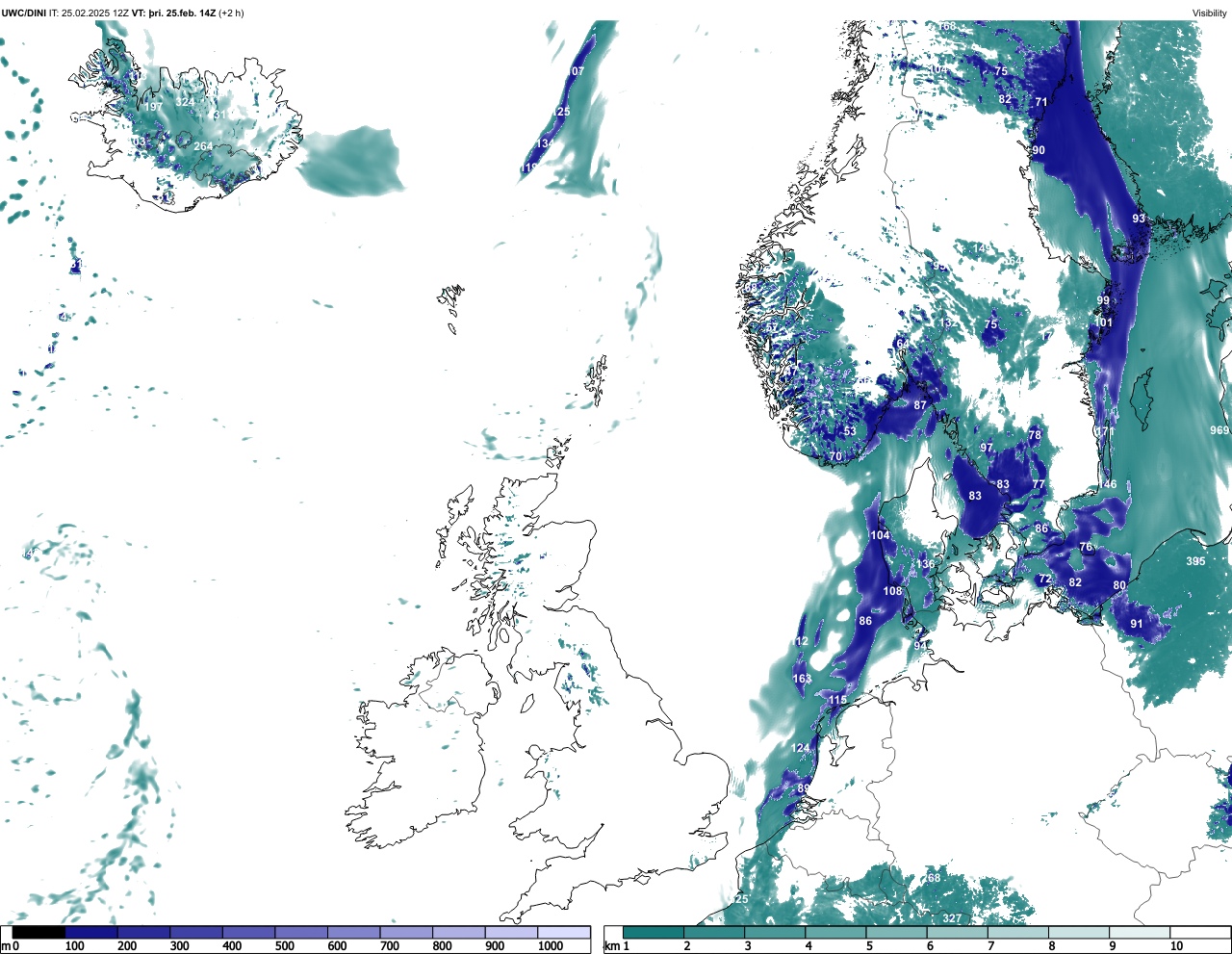Click the '124' visibility value off Belgium
The width and height of the screenshot is (1232, 954).
coord(801,748)
